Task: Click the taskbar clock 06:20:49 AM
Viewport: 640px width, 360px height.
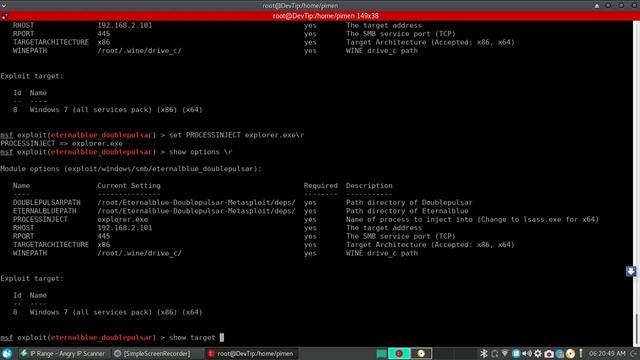Action: coord(607,353)
